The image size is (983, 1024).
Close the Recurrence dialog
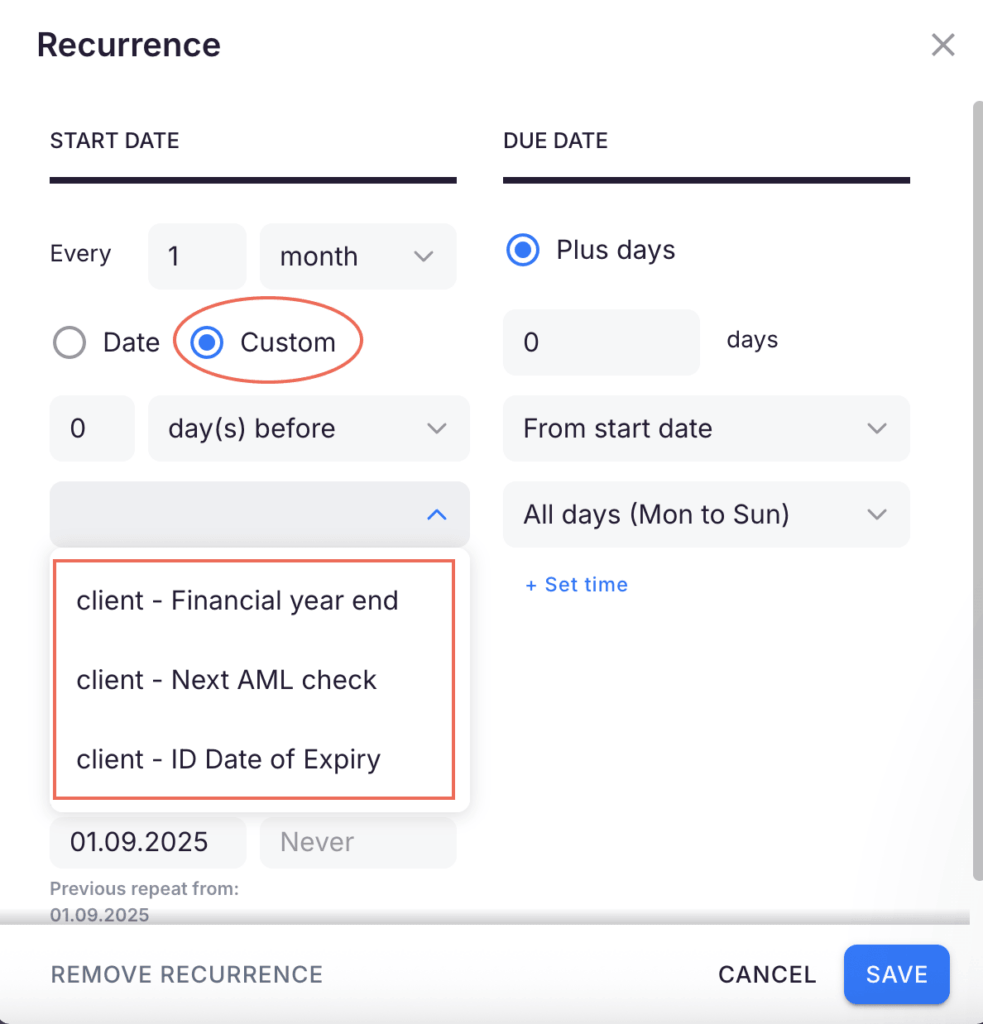[942, 44]
